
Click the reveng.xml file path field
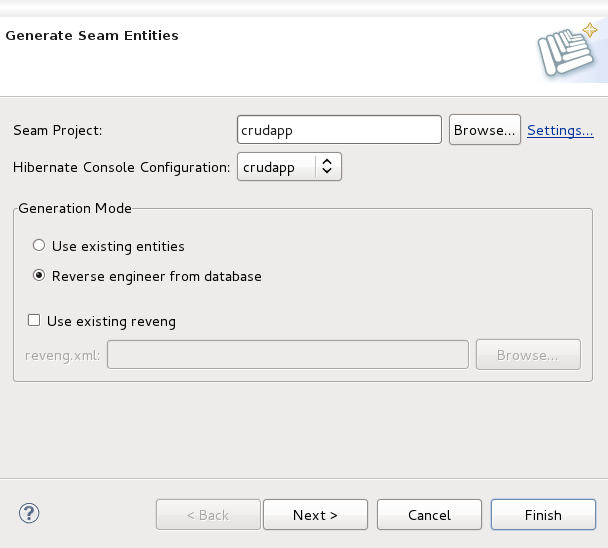(x=288, y=355)
